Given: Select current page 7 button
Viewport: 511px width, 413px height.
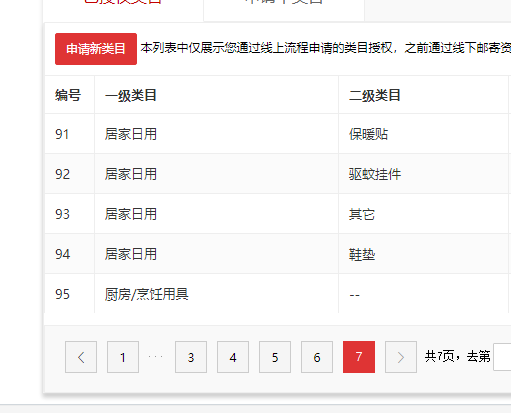Looking at the screenshot, I should [359, 357].
